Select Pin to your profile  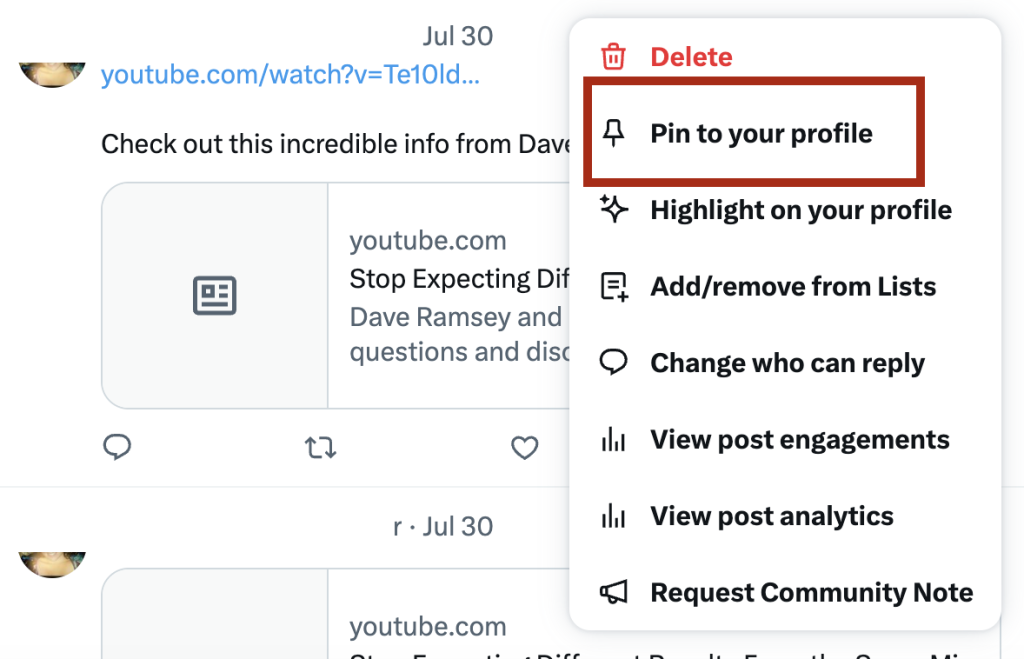click(x=761, y=134)
